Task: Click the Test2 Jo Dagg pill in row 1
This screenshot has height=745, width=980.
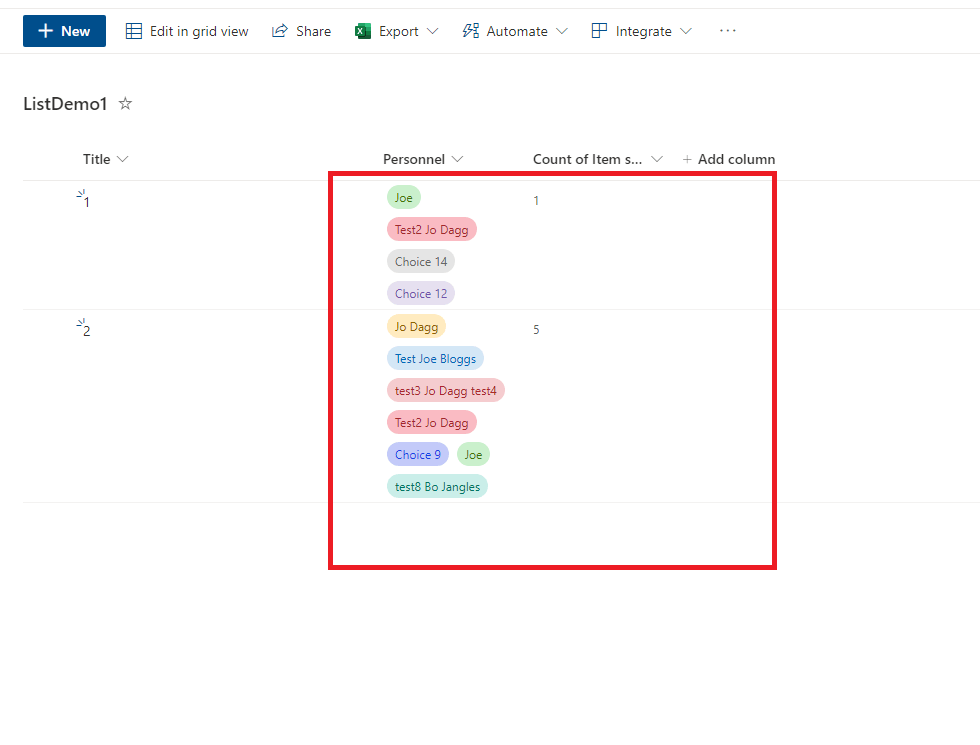Action: (432, 229)
